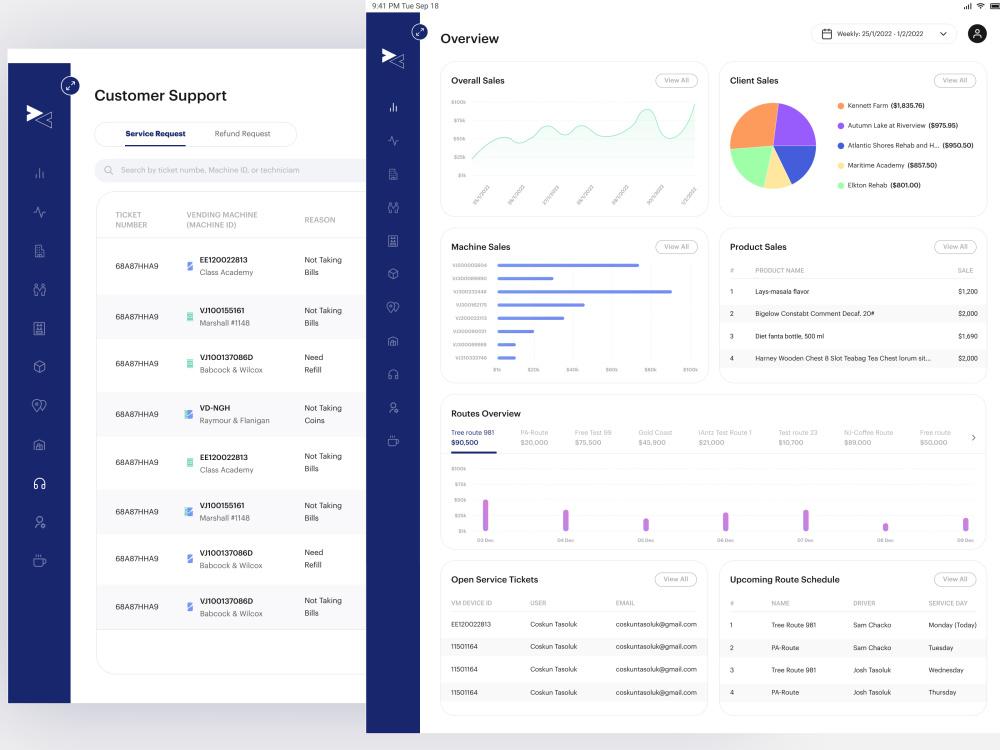The image size is (1000, 750).
Task: Click View All in Upcoming Route Schedule
Action: [955, 579]
